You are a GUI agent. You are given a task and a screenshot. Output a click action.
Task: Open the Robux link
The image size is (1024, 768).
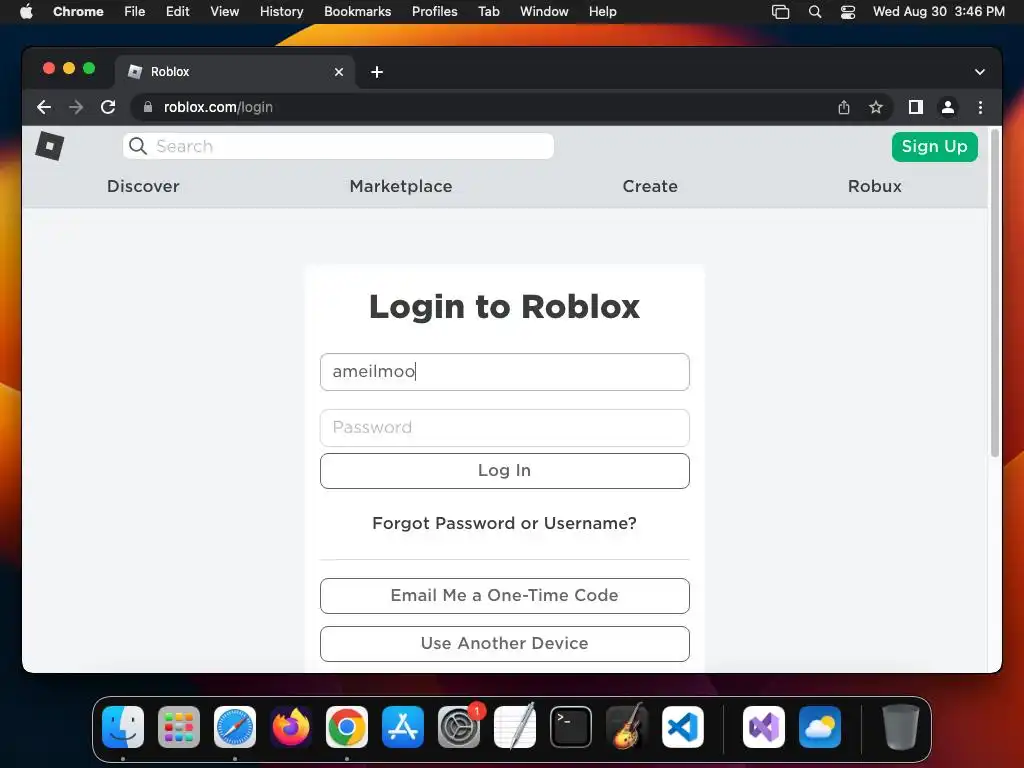coord(874,186)
